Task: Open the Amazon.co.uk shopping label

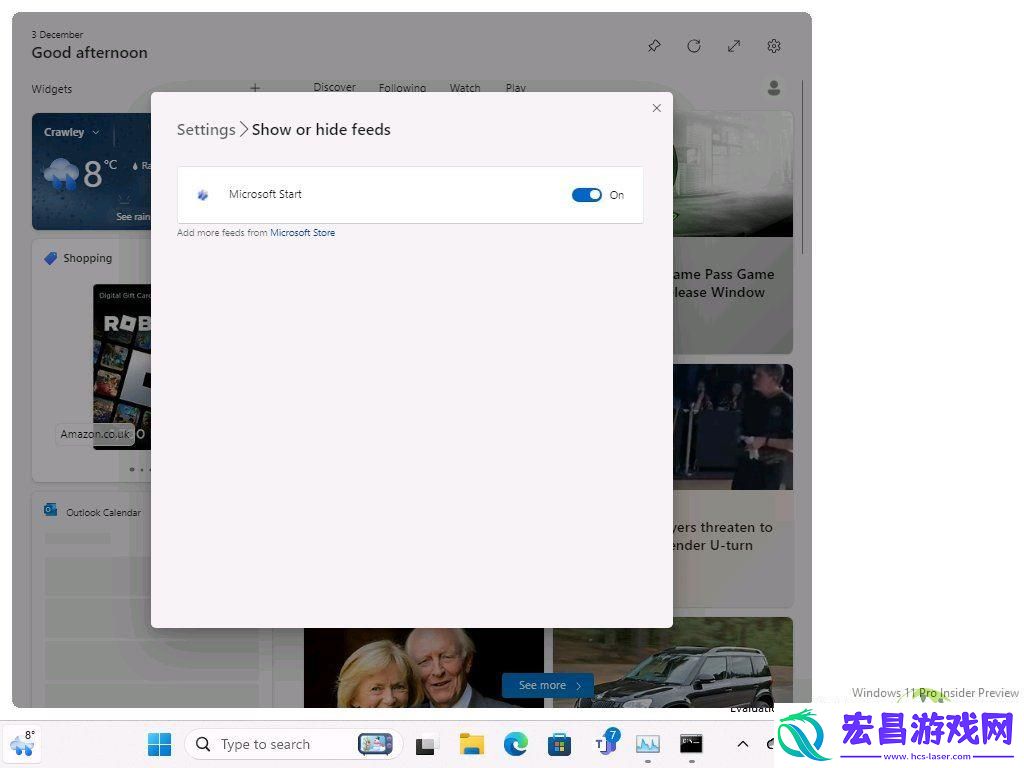Action: (x=95, y=434)
